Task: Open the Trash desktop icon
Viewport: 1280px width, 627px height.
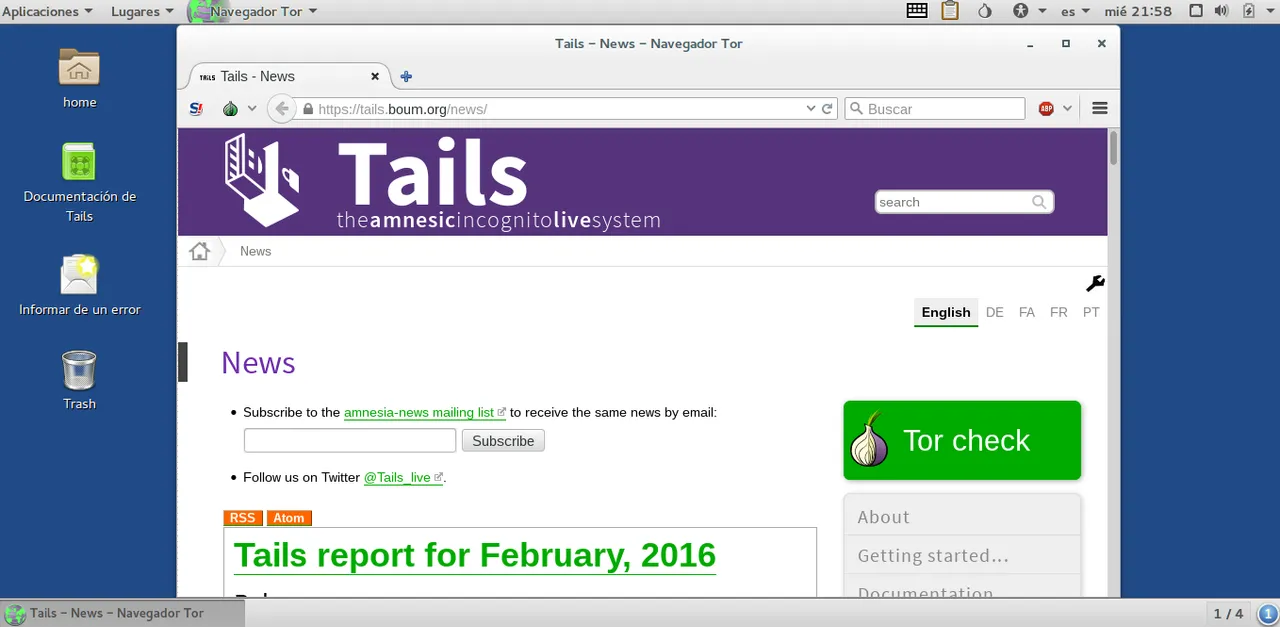Action: tap(79, 380)
